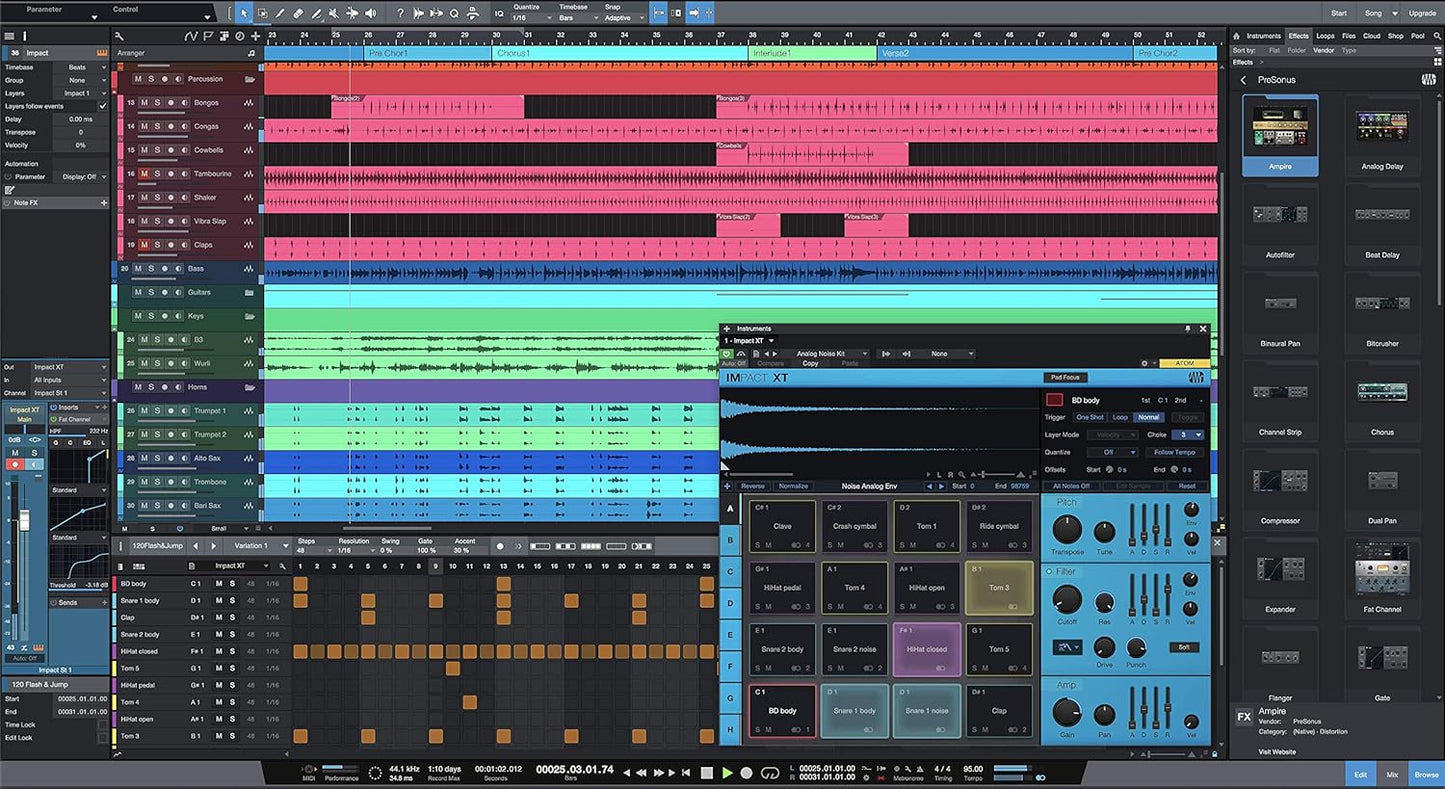Select the Arrow tool in the toolbar
1445x789 pixels.
pos(244,13)
